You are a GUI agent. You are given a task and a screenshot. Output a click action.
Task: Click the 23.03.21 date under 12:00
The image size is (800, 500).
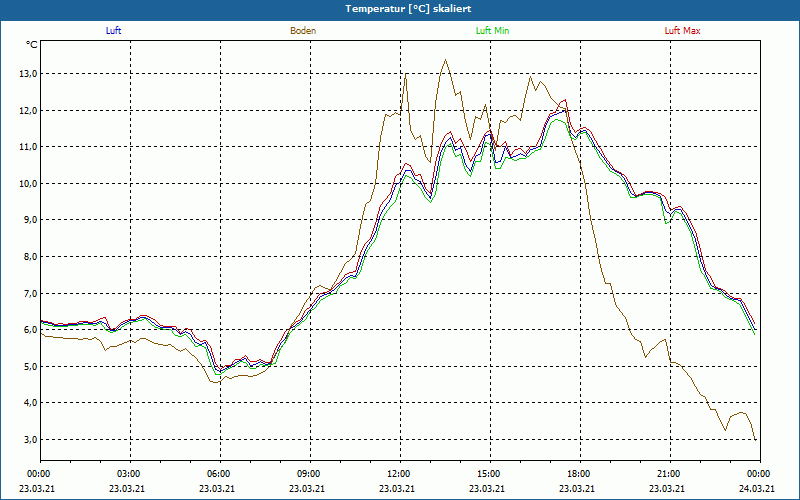397,489
